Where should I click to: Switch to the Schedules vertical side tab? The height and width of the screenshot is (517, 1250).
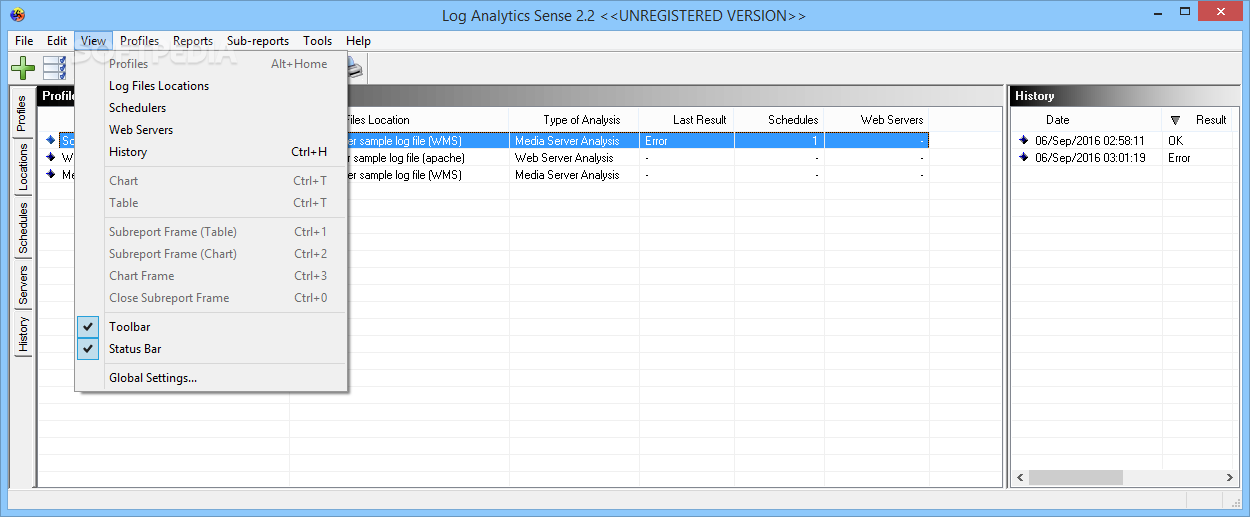[23, 228]
